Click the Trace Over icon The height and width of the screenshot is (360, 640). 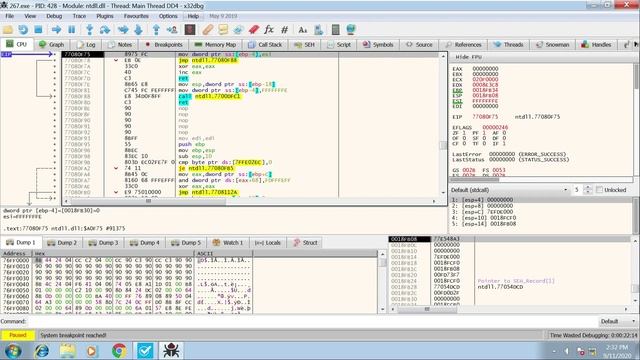(138, 29)
